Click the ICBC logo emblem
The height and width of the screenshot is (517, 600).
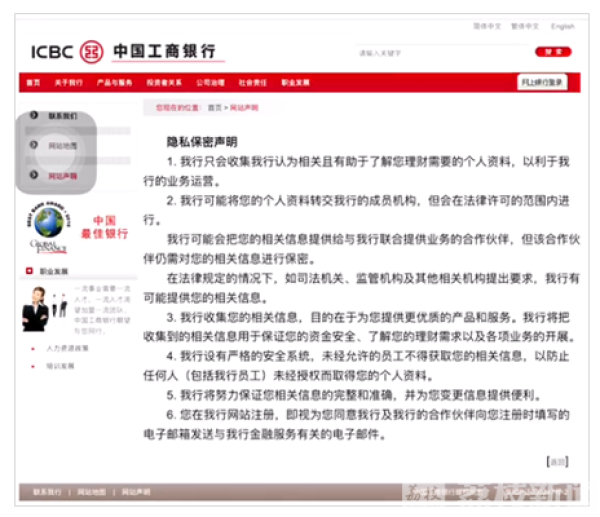(92, 51)
